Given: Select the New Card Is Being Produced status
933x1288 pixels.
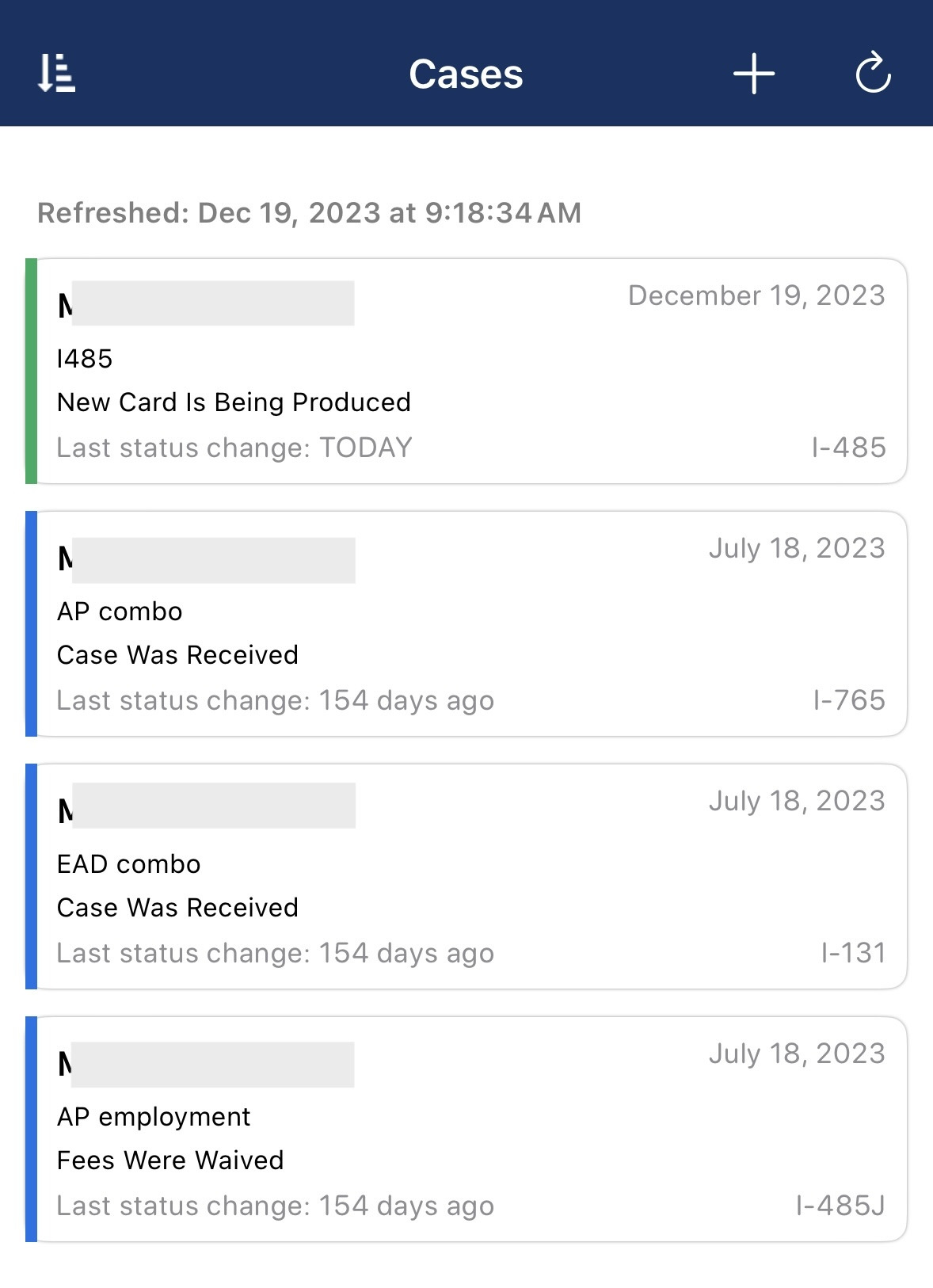Looking at the screenshot, I should pyautogui.click(x=234, y=402).
